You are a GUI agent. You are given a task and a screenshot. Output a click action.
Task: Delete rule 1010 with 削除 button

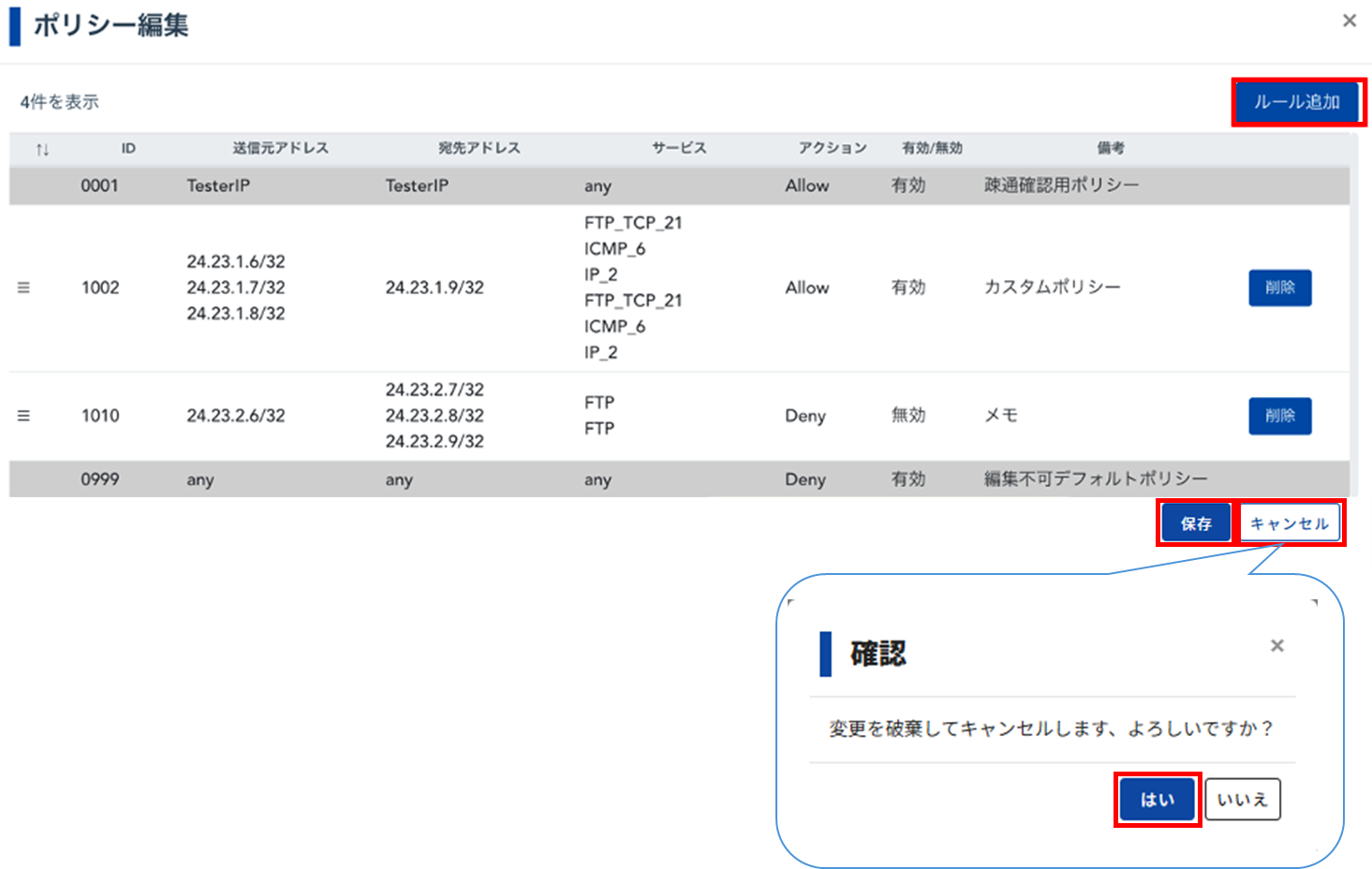tap(1279, 416)
